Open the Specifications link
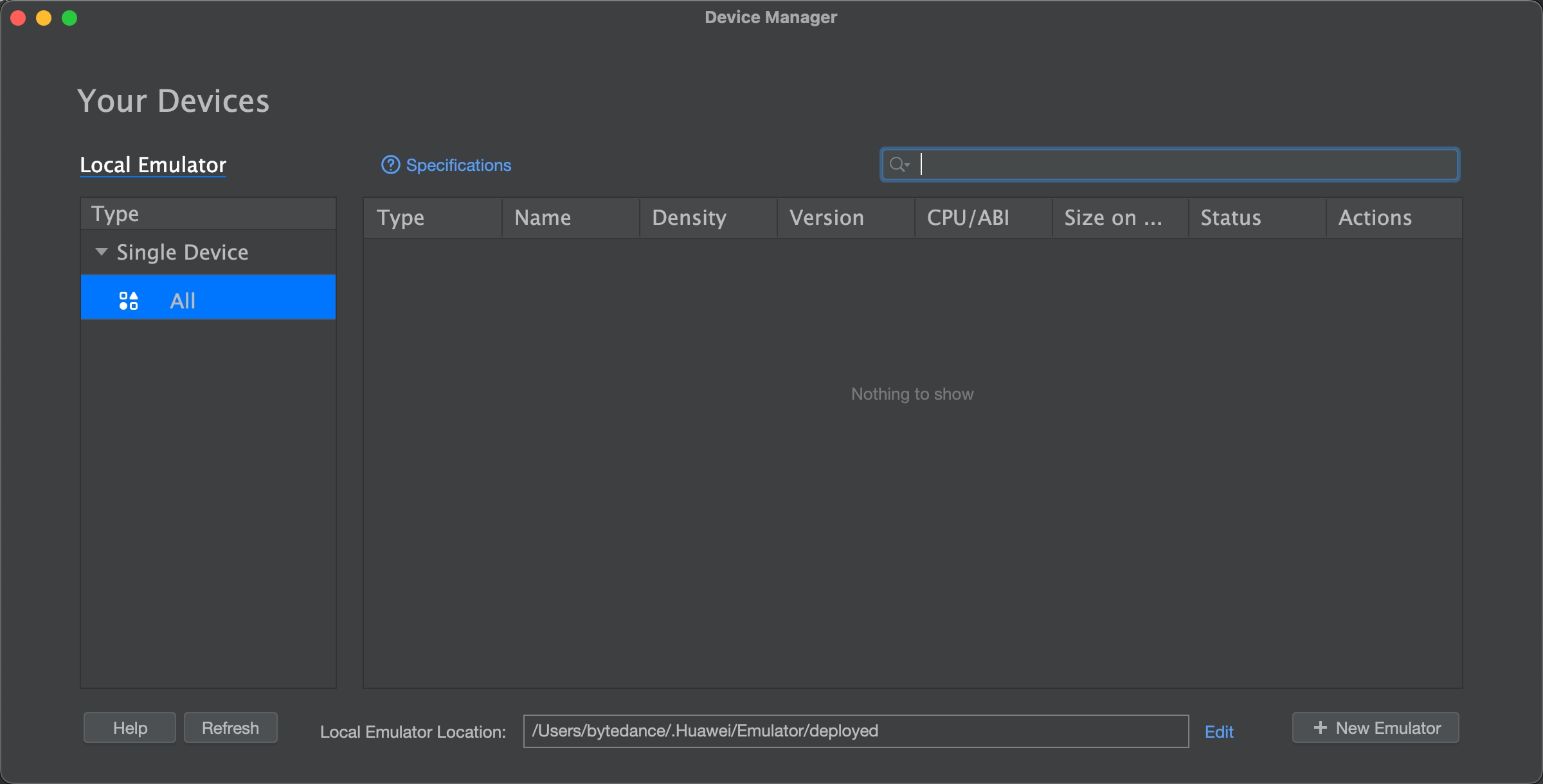 tap(458, 165)
